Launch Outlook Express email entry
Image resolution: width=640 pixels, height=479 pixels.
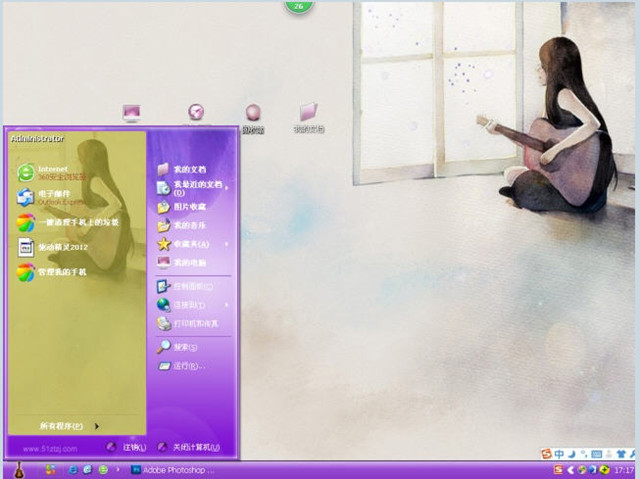coord(51,197)
